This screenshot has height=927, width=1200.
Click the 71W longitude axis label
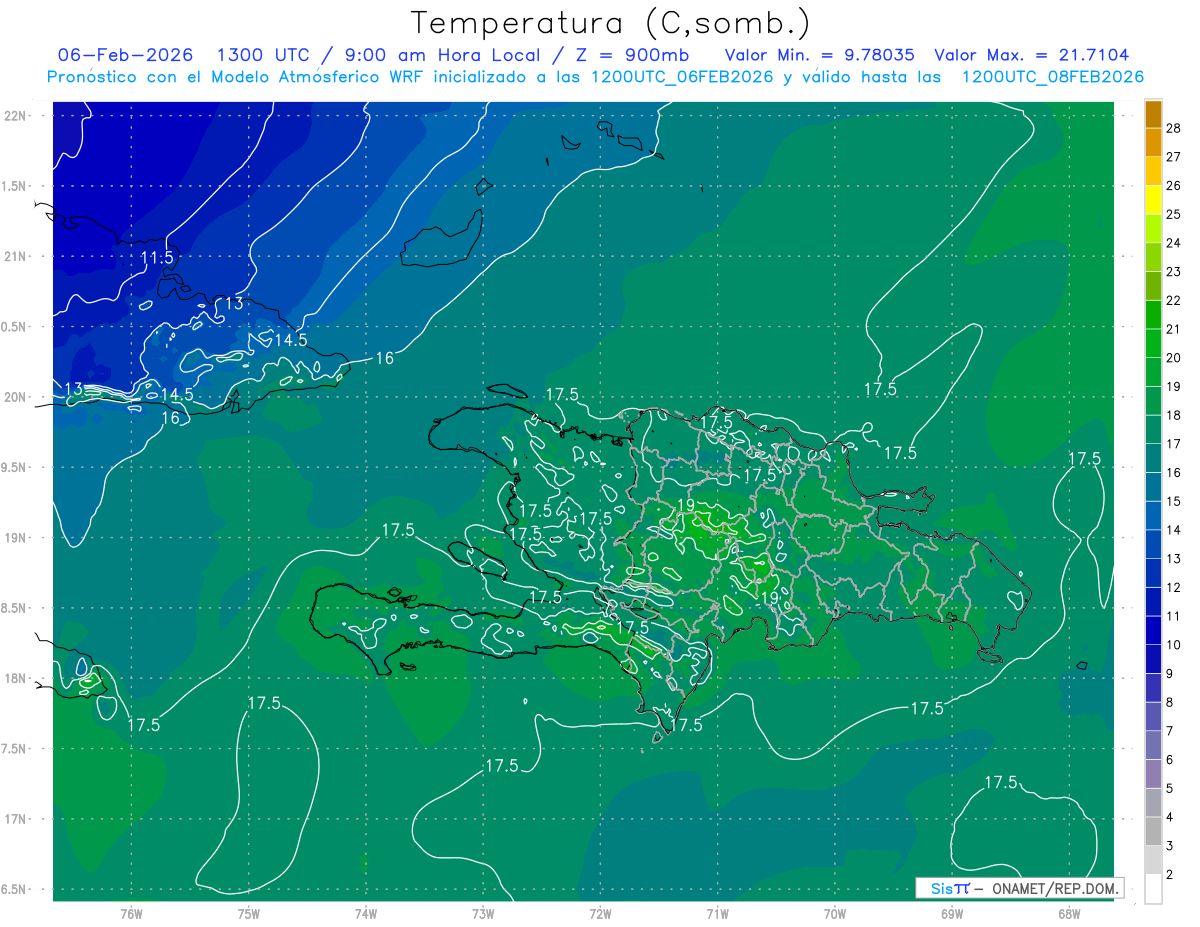(717, 914)
